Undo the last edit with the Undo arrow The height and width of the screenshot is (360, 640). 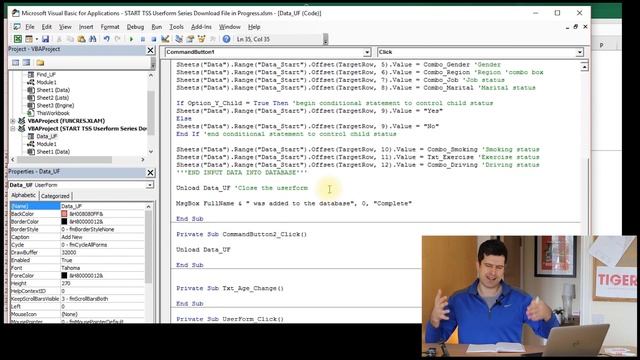click(x=107, y=39)
